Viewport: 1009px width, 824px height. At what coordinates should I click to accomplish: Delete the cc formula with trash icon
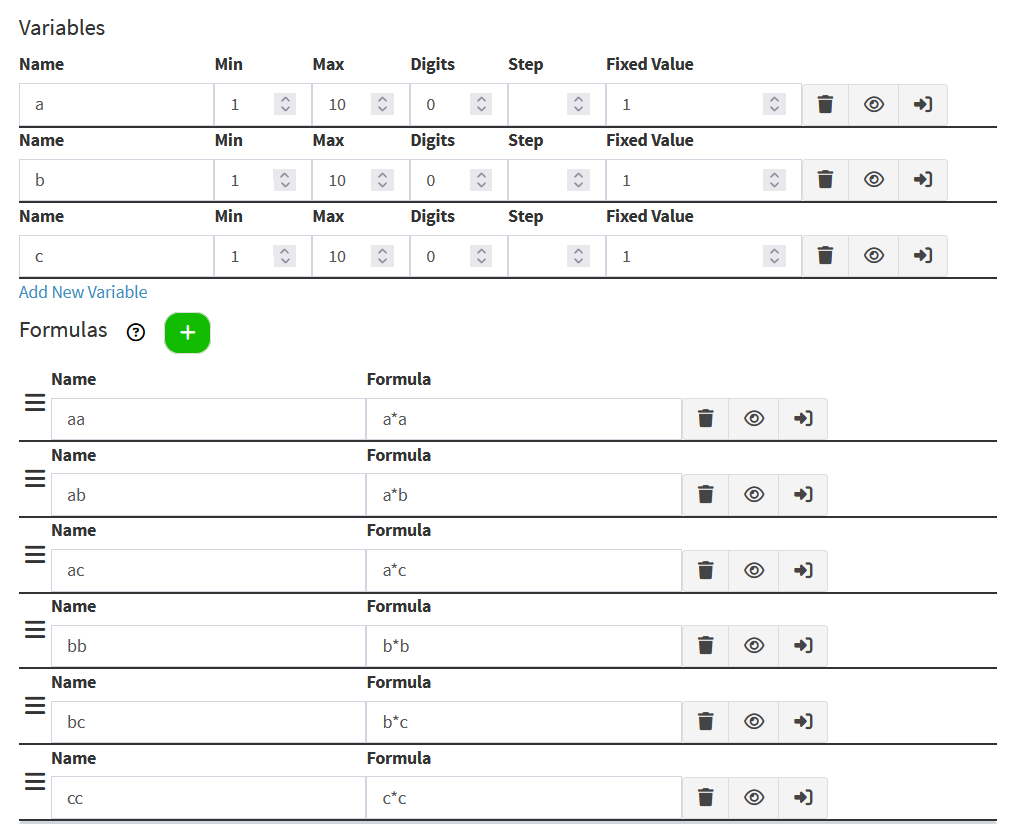tap(705, 797)
